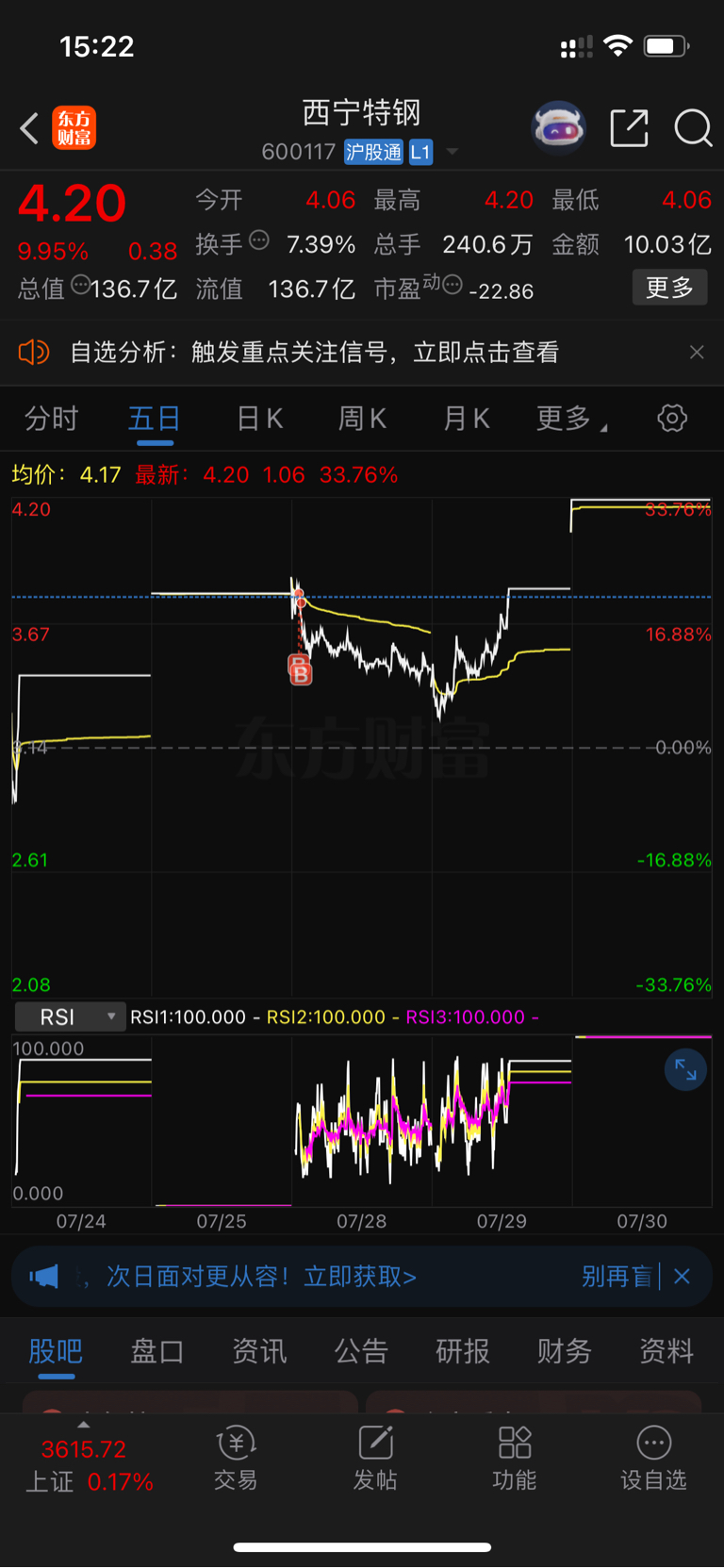Tap 总手 240.6万 value
The image size is (724, 1568).
(x=487, y=245)
